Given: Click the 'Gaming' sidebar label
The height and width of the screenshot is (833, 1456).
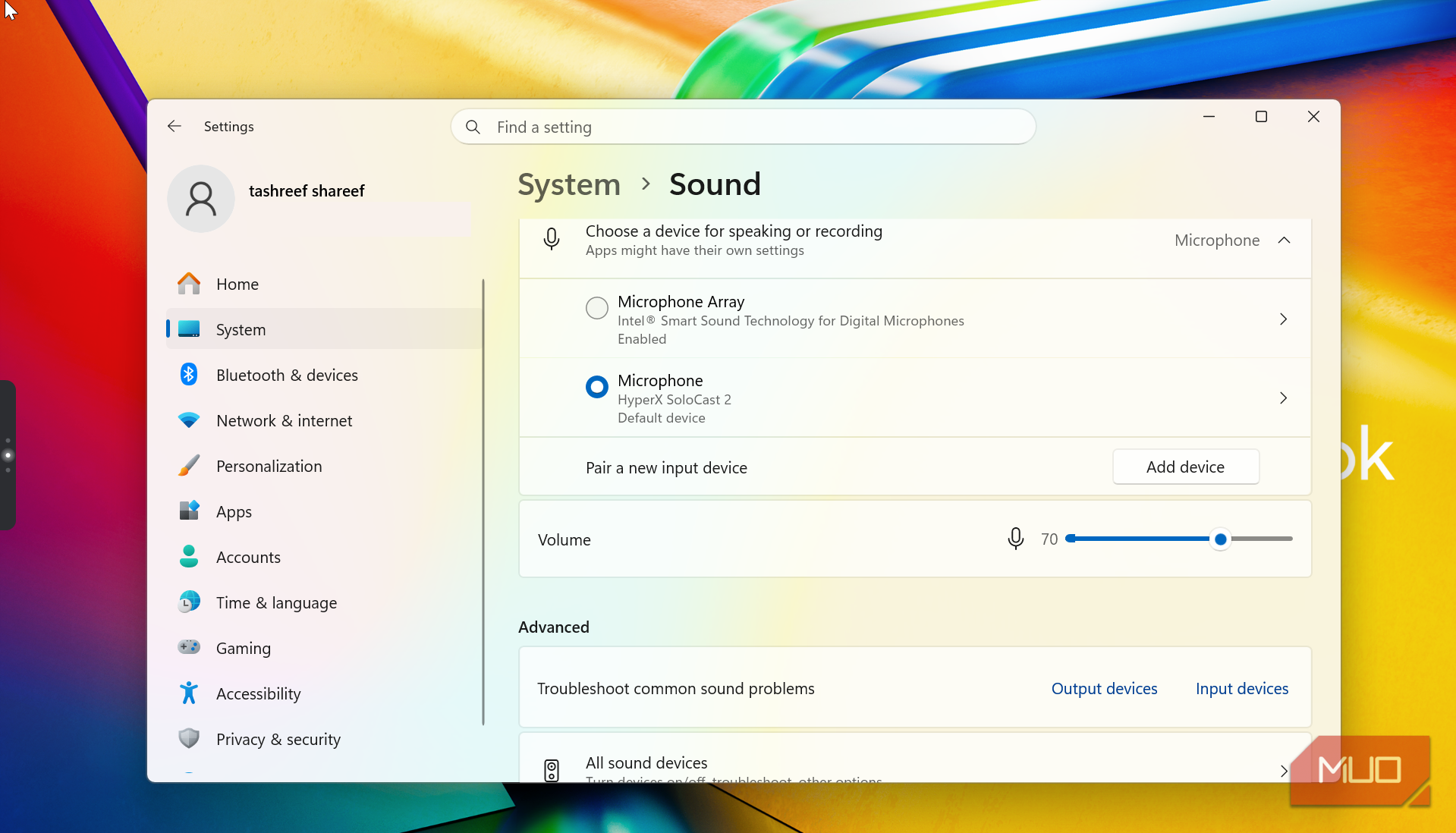Looking at the screenshot, I should point(244,648).
